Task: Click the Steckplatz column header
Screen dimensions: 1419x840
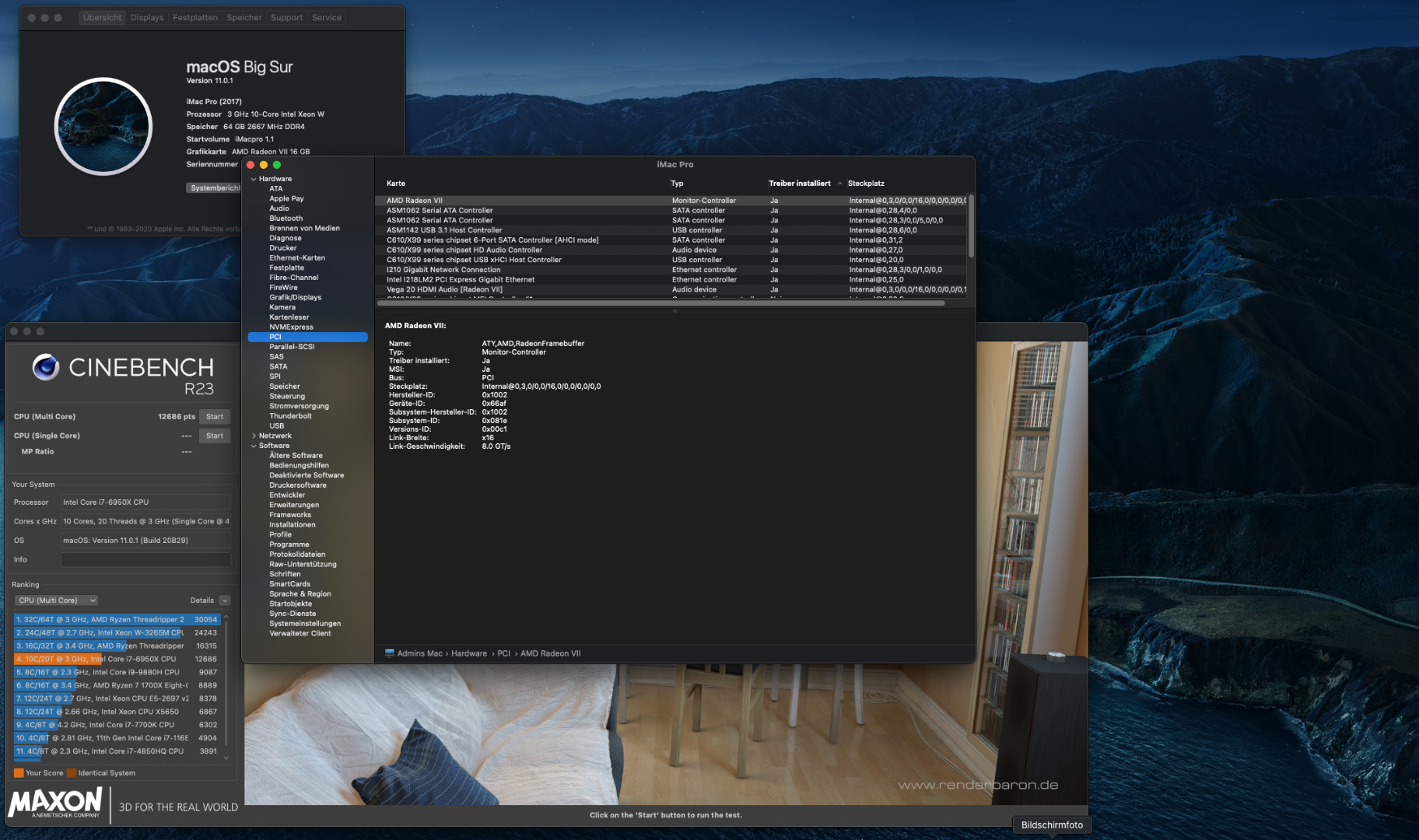Action: (866, 184)
